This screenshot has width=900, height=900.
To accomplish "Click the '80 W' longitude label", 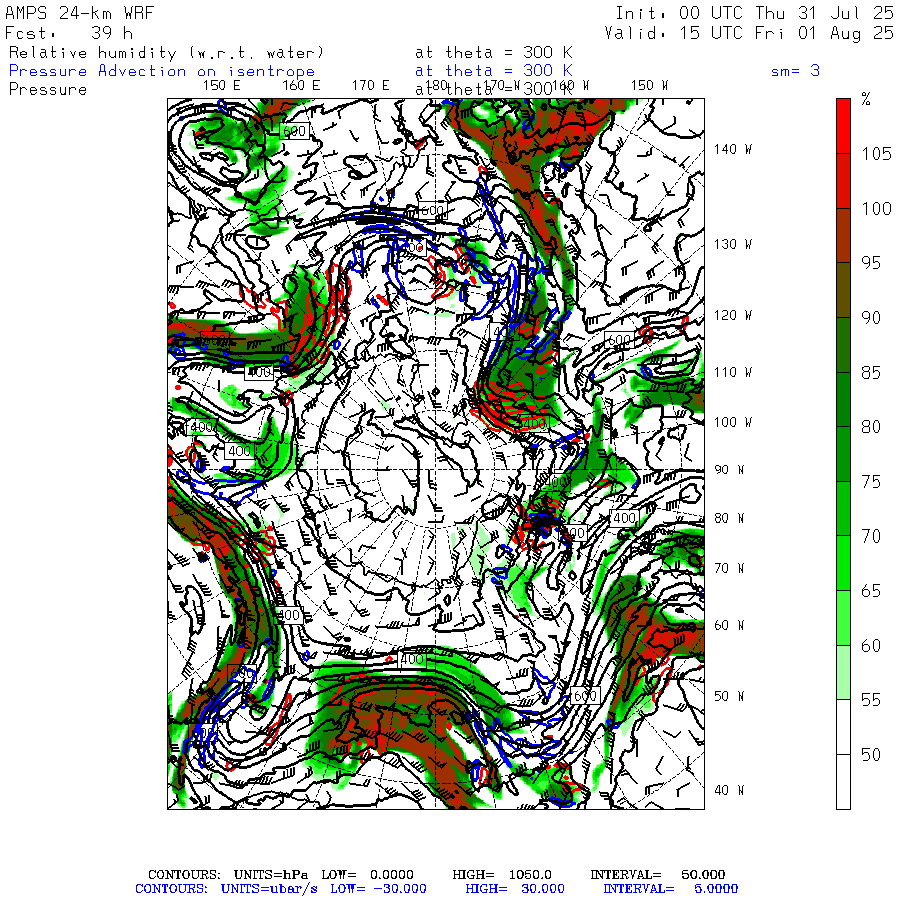I will tap(729, 518).
